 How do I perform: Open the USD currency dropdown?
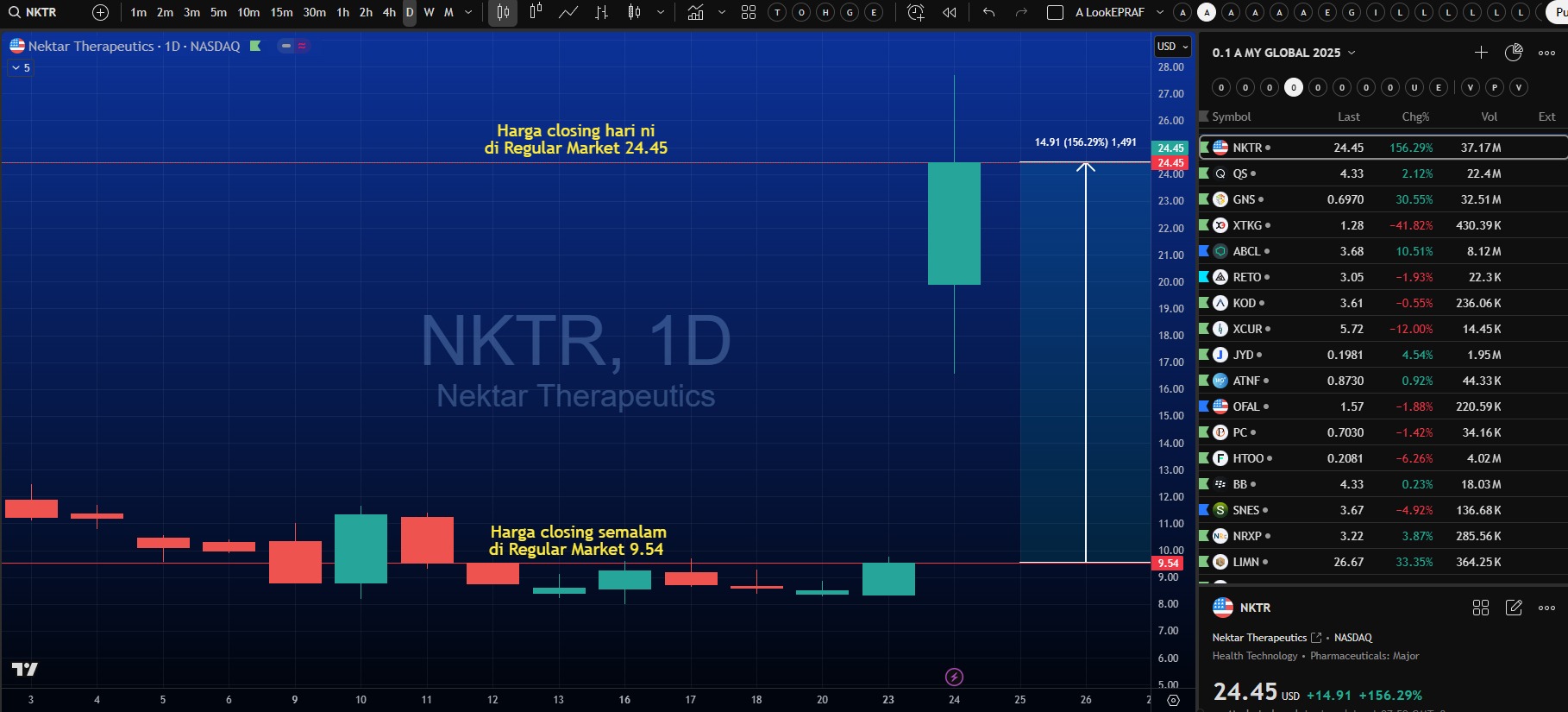tap(1173, 46)
